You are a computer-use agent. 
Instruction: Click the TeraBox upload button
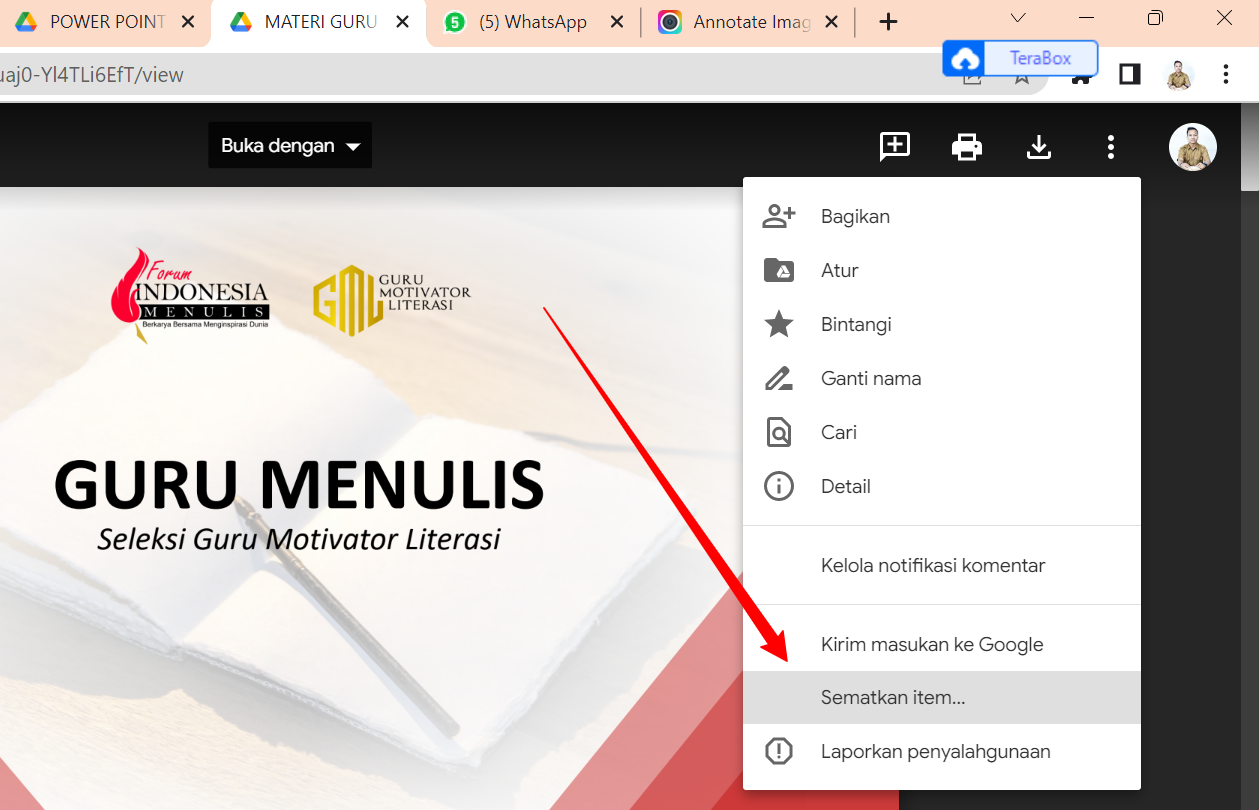pyautogui.click(x=1020, y=58)
